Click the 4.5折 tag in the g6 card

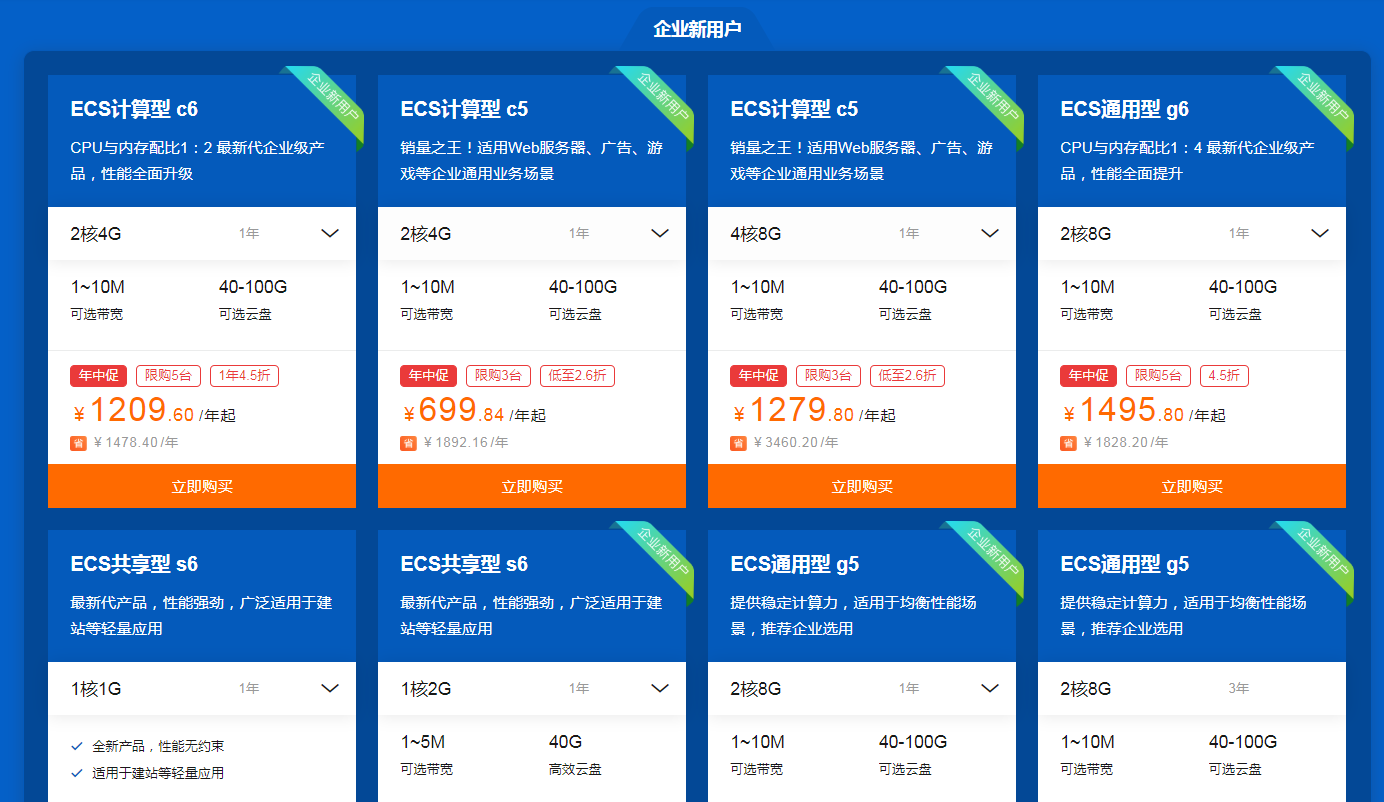point(1224,376)
